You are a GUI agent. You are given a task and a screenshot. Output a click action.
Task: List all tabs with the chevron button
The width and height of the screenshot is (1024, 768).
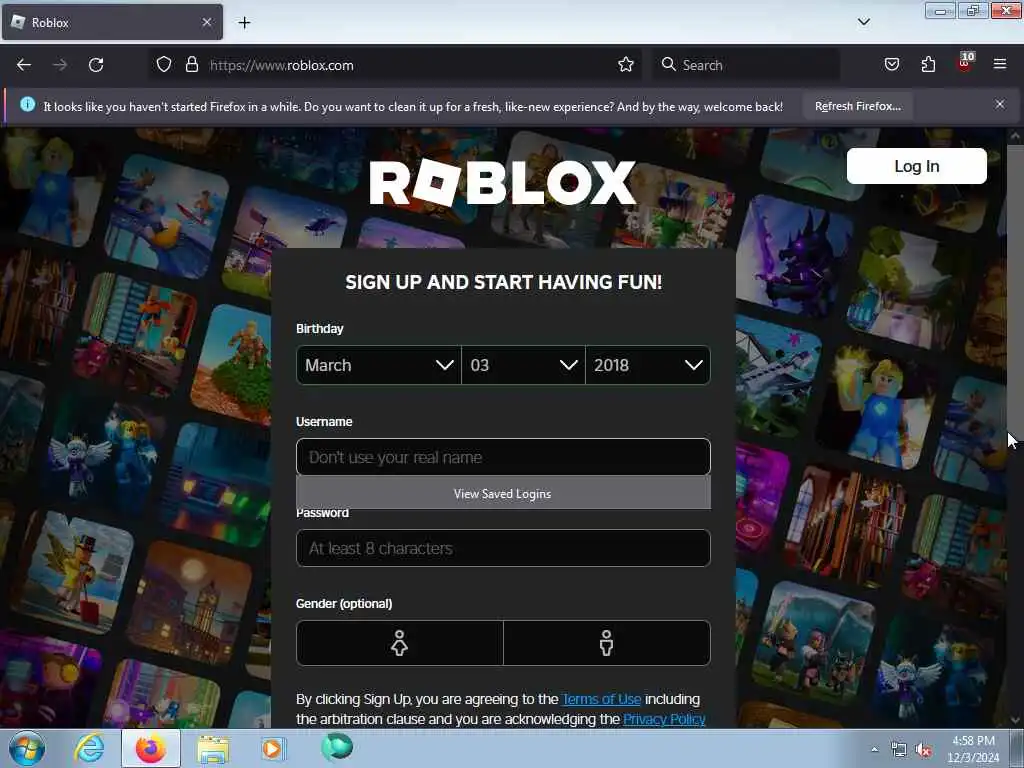(863, 22)
